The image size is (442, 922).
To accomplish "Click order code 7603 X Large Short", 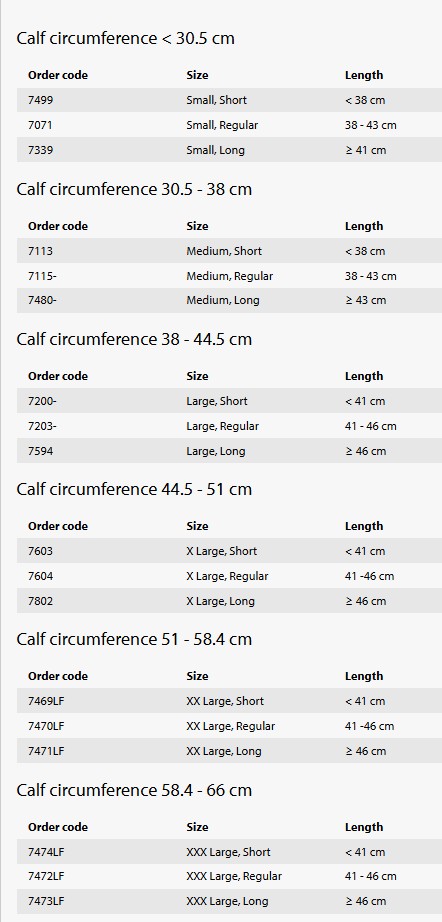I will (40, 551).
